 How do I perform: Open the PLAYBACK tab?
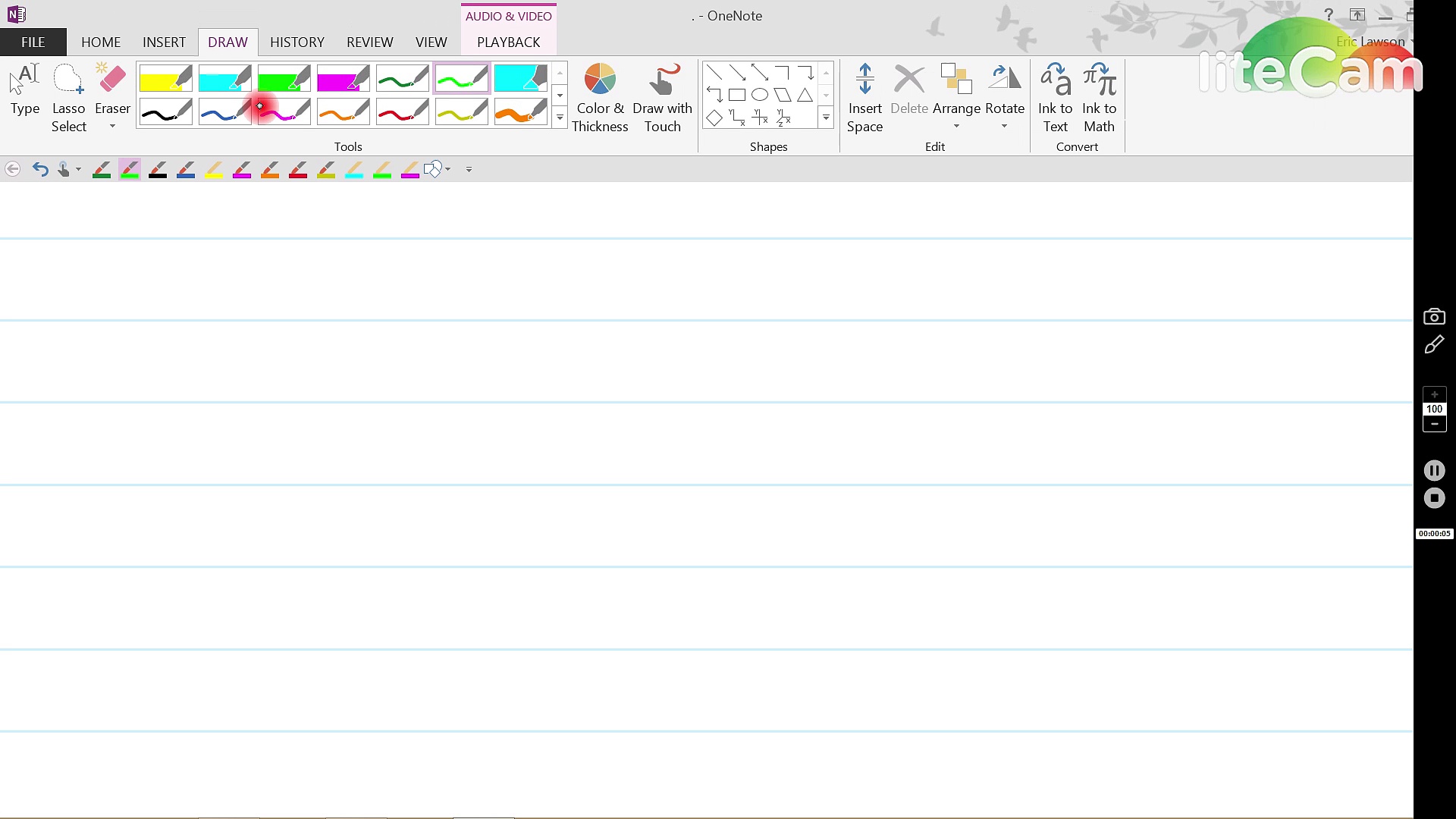[x=508, y=42]
